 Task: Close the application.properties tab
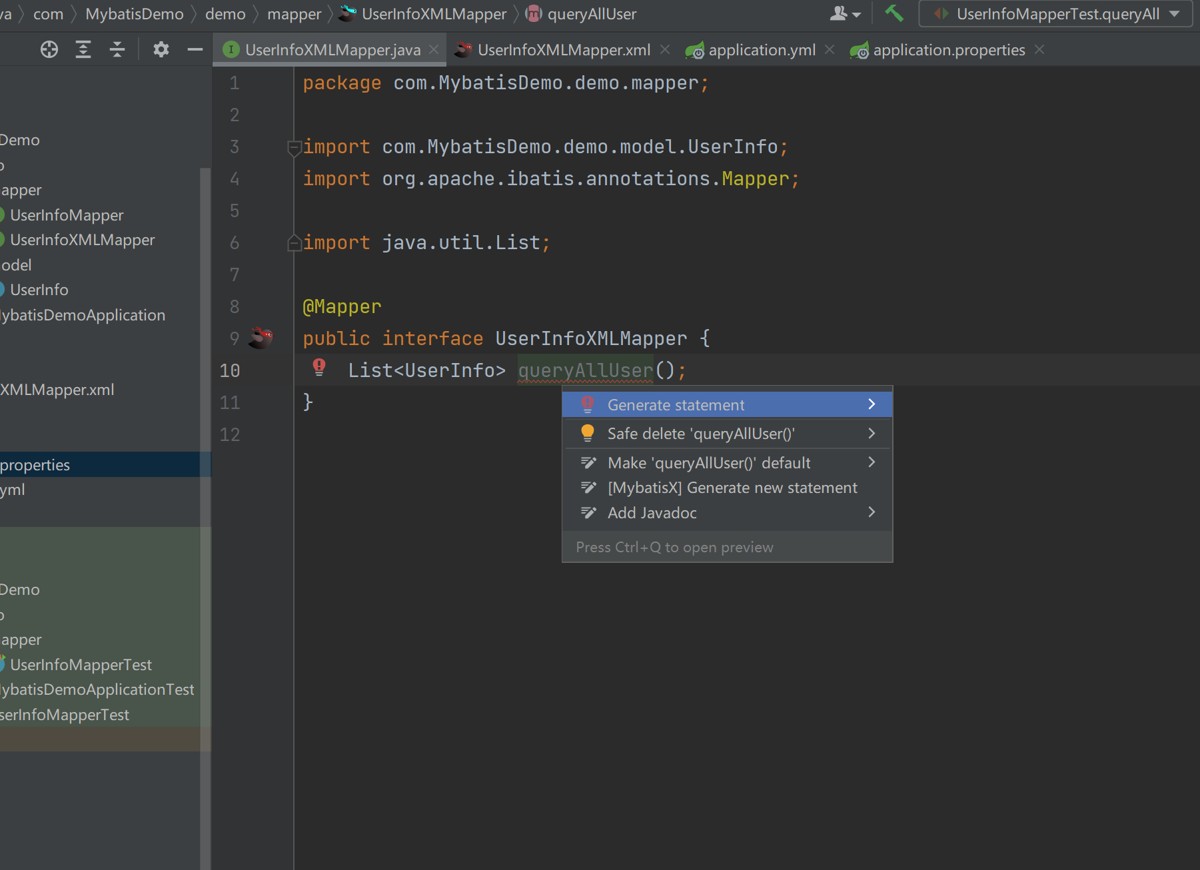pyautogui.click(x=1040, y=50)
